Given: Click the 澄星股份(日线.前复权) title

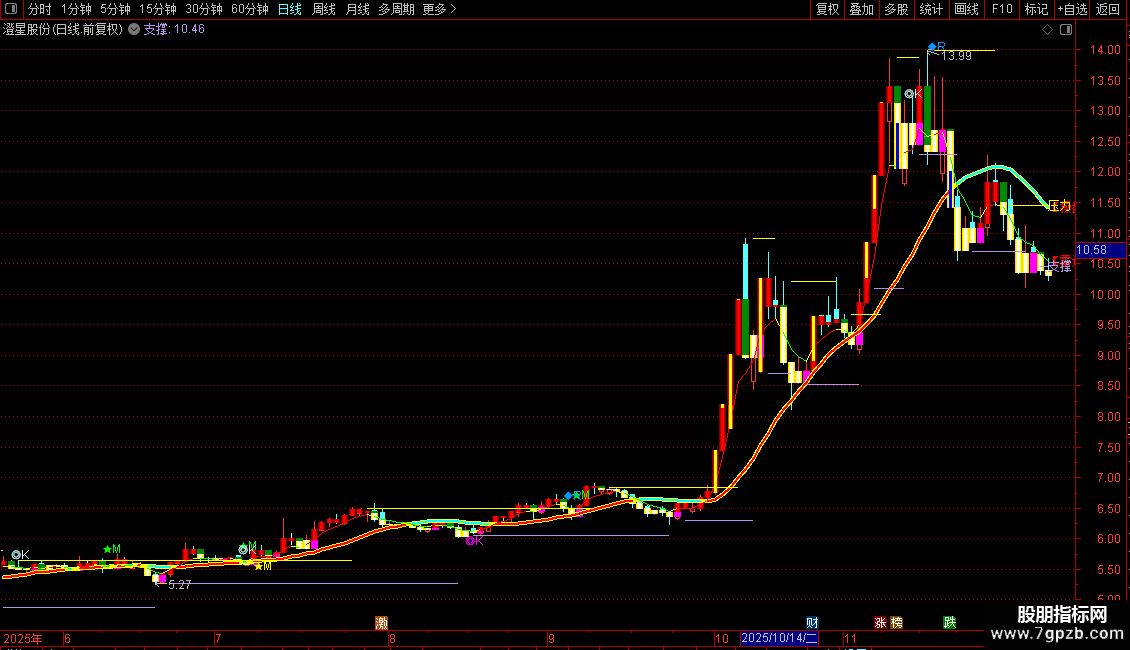Looking at the screenshot, I should [63, 30].
